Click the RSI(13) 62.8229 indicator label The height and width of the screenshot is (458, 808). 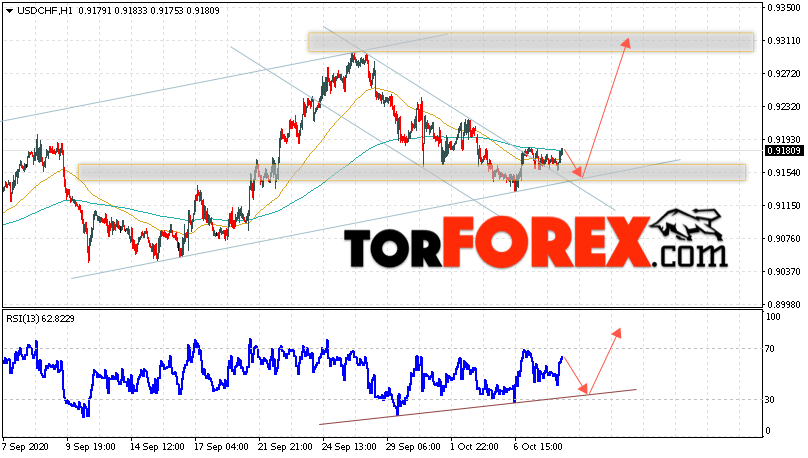(x=40, y=319)
